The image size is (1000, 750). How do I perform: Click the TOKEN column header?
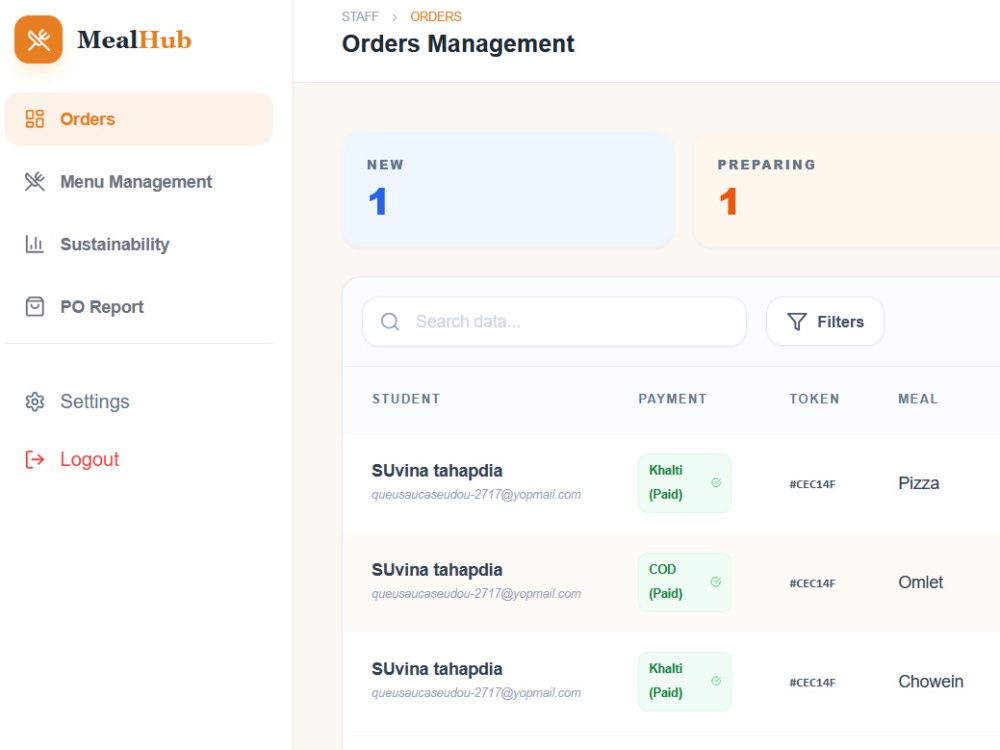tap(814, 399)
